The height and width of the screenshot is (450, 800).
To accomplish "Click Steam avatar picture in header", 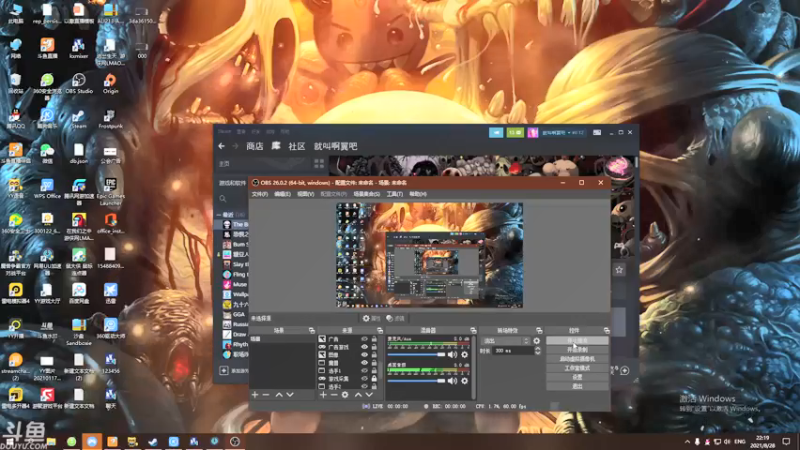I will [533, 133].
